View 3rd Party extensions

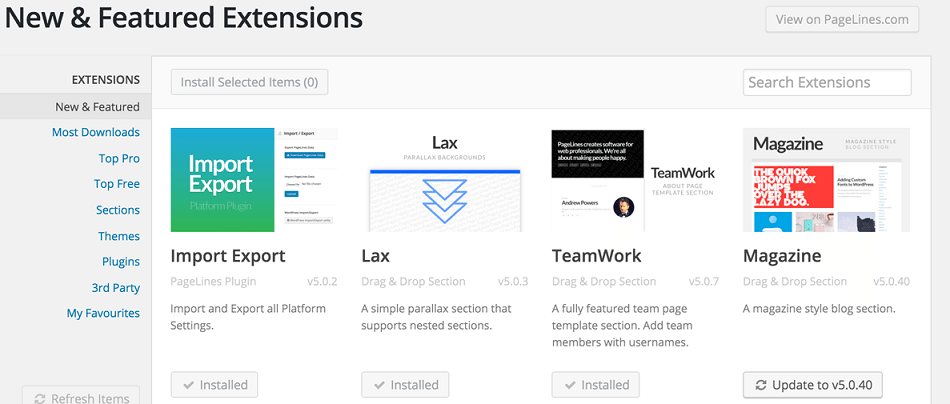point(116,288)
